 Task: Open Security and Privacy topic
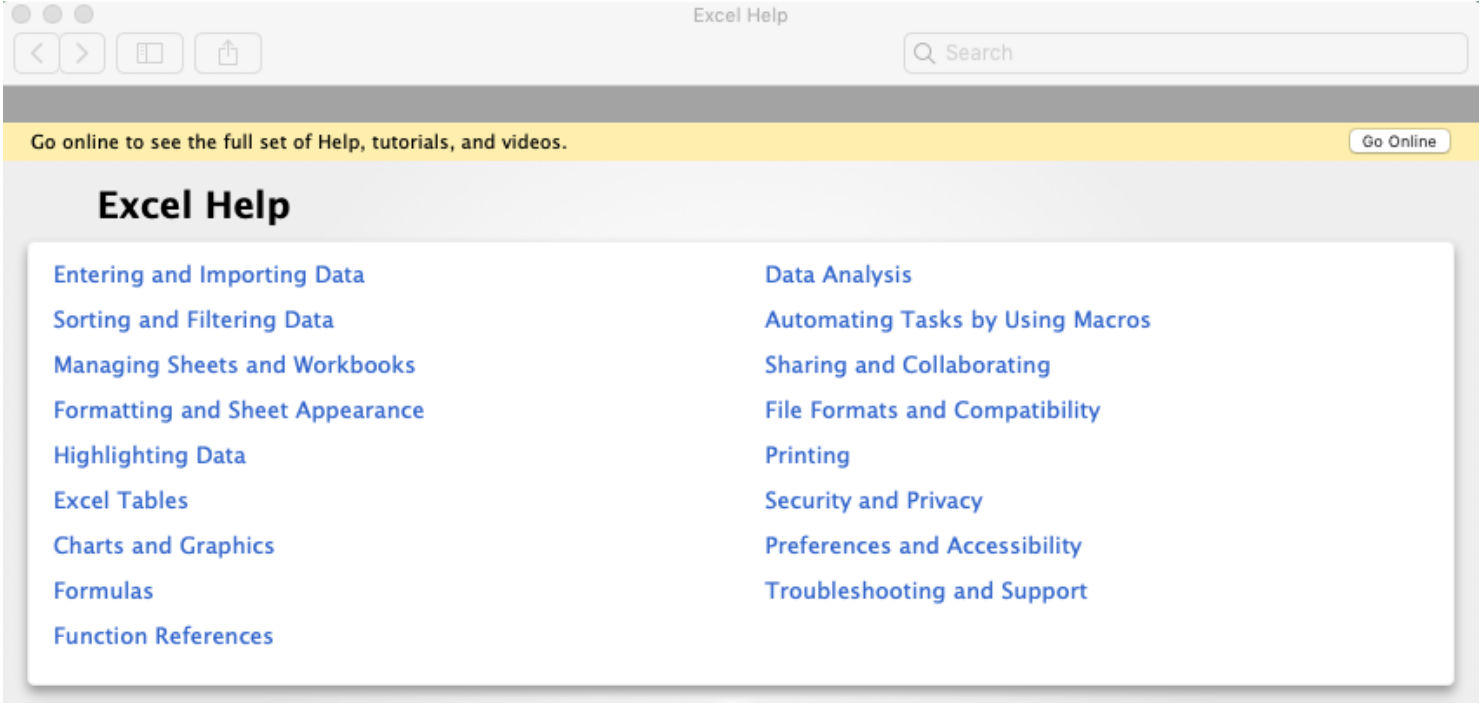pos(874,500)
